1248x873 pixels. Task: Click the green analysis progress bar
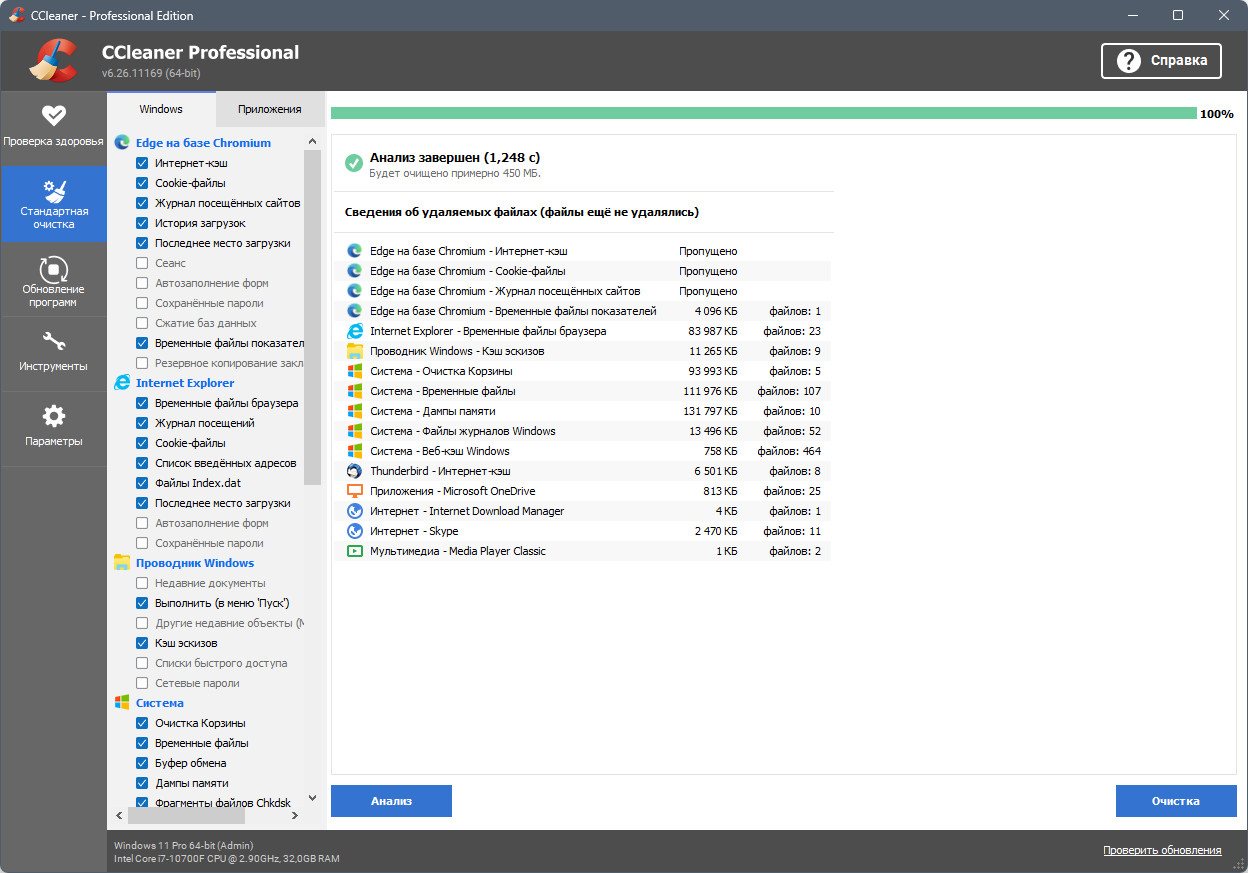click(763, 114)
